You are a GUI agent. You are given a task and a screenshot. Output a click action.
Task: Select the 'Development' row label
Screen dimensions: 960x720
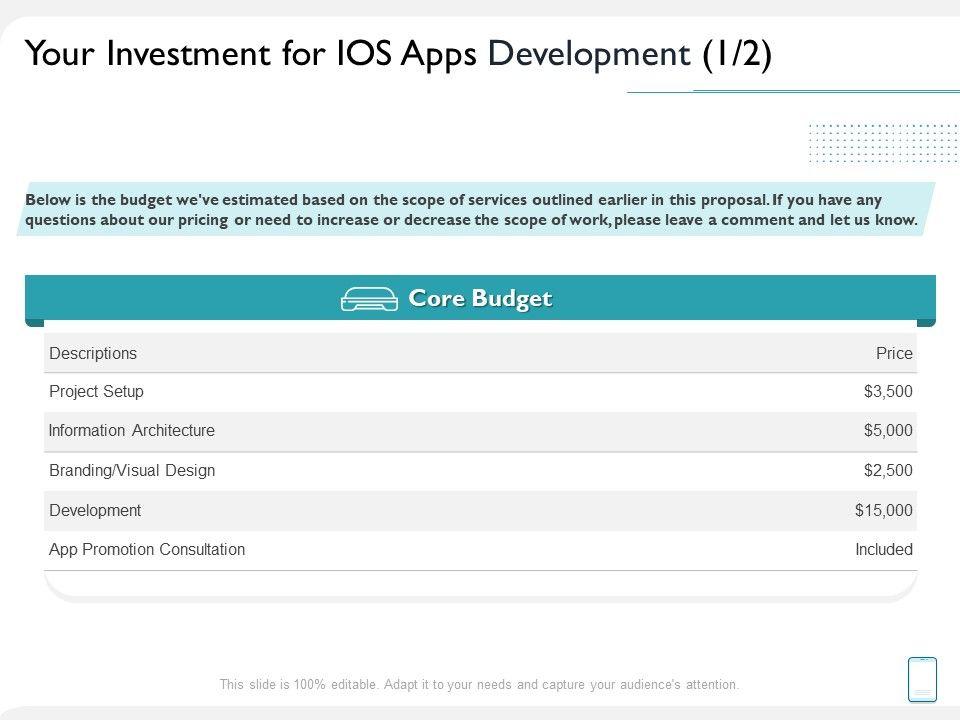pos(95,510)
